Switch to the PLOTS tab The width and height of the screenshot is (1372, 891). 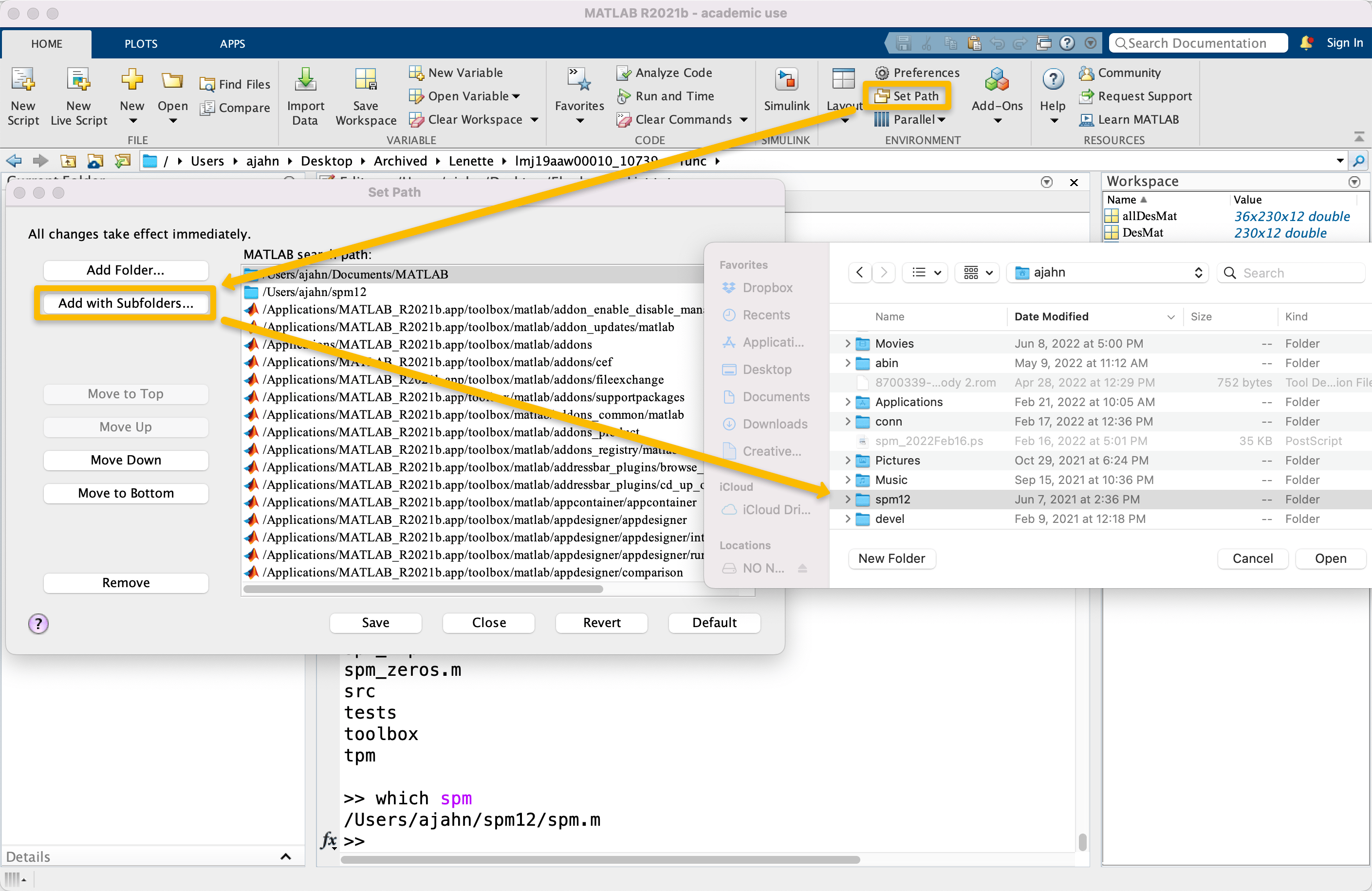pyautogui.click(x=141, y=44)
